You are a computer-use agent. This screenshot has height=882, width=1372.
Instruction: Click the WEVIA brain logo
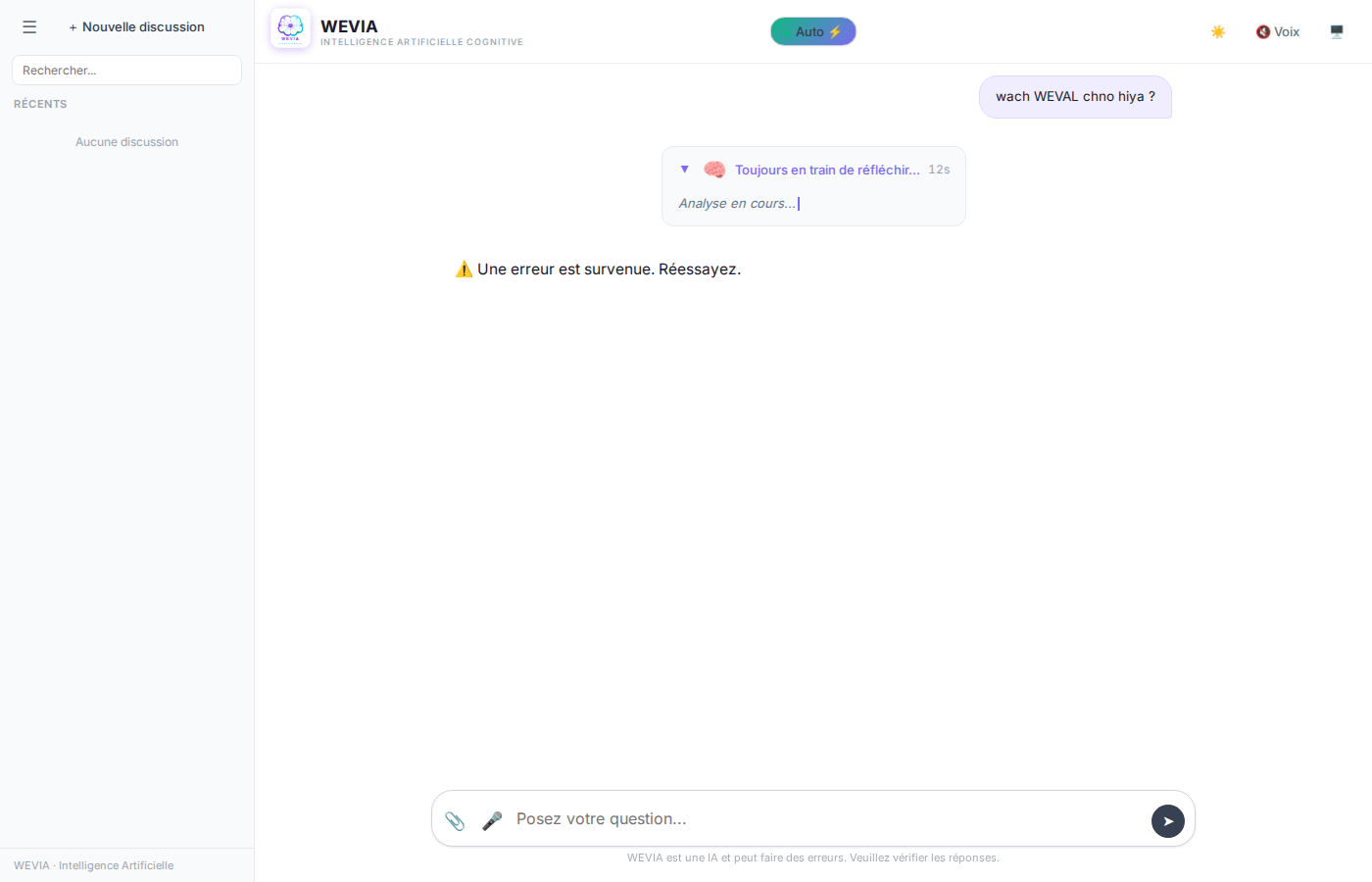click(290, 28)
